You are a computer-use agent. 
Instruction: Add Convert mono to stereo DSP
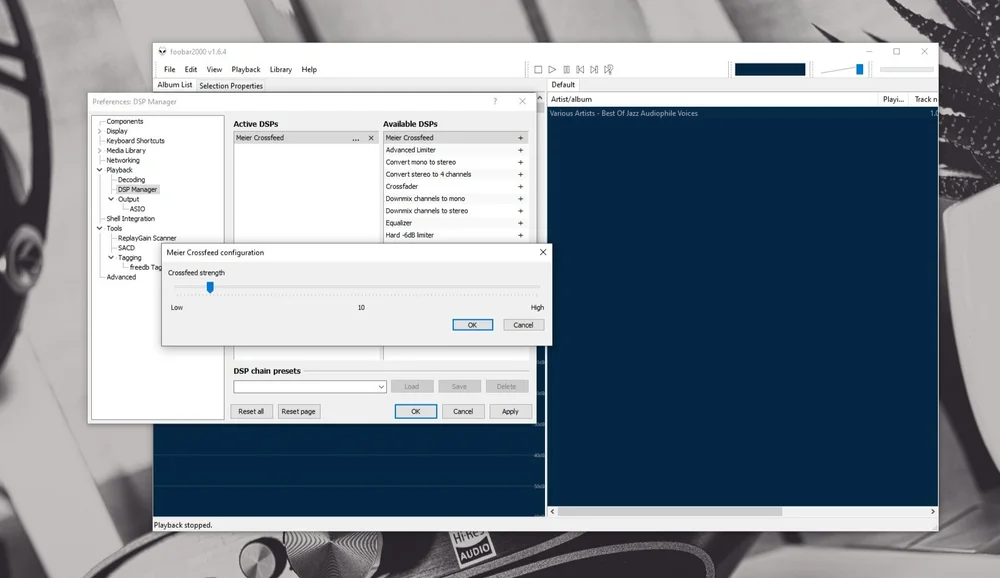[520, 162]
